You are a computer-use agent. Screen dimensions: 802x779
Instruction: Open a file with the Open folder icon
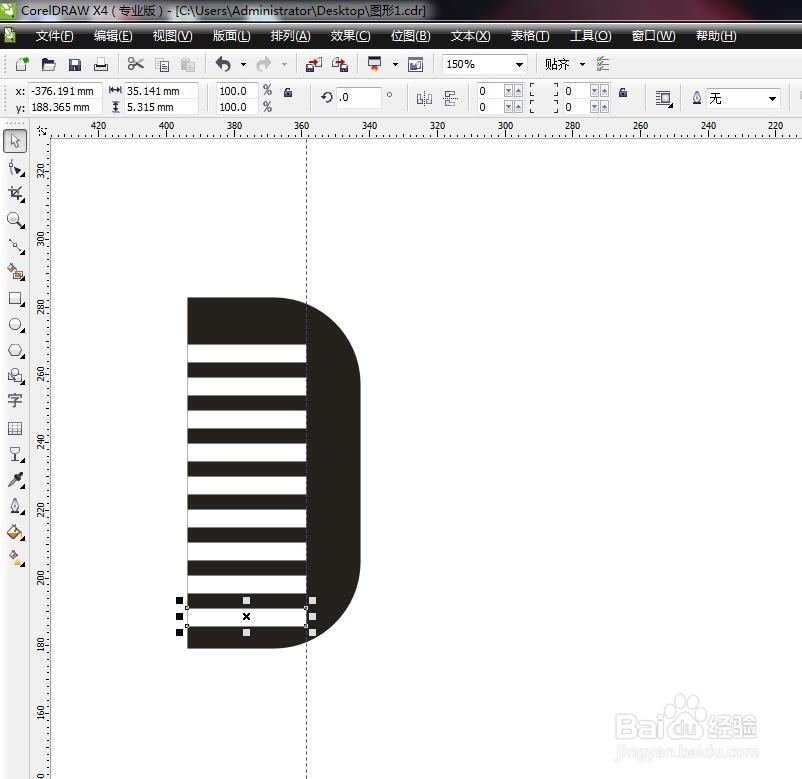49,64
